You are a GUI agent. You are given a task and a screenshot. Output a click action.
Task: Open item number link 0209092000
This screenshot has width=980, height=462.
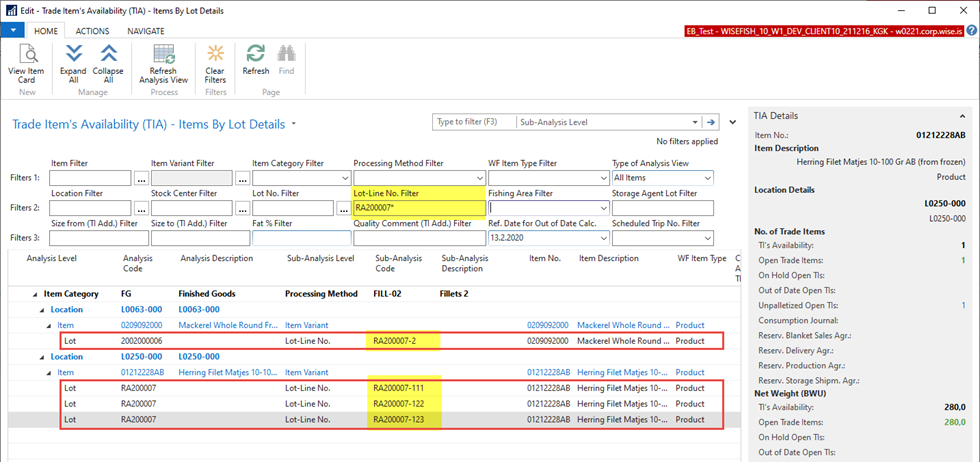click(548, 325)
